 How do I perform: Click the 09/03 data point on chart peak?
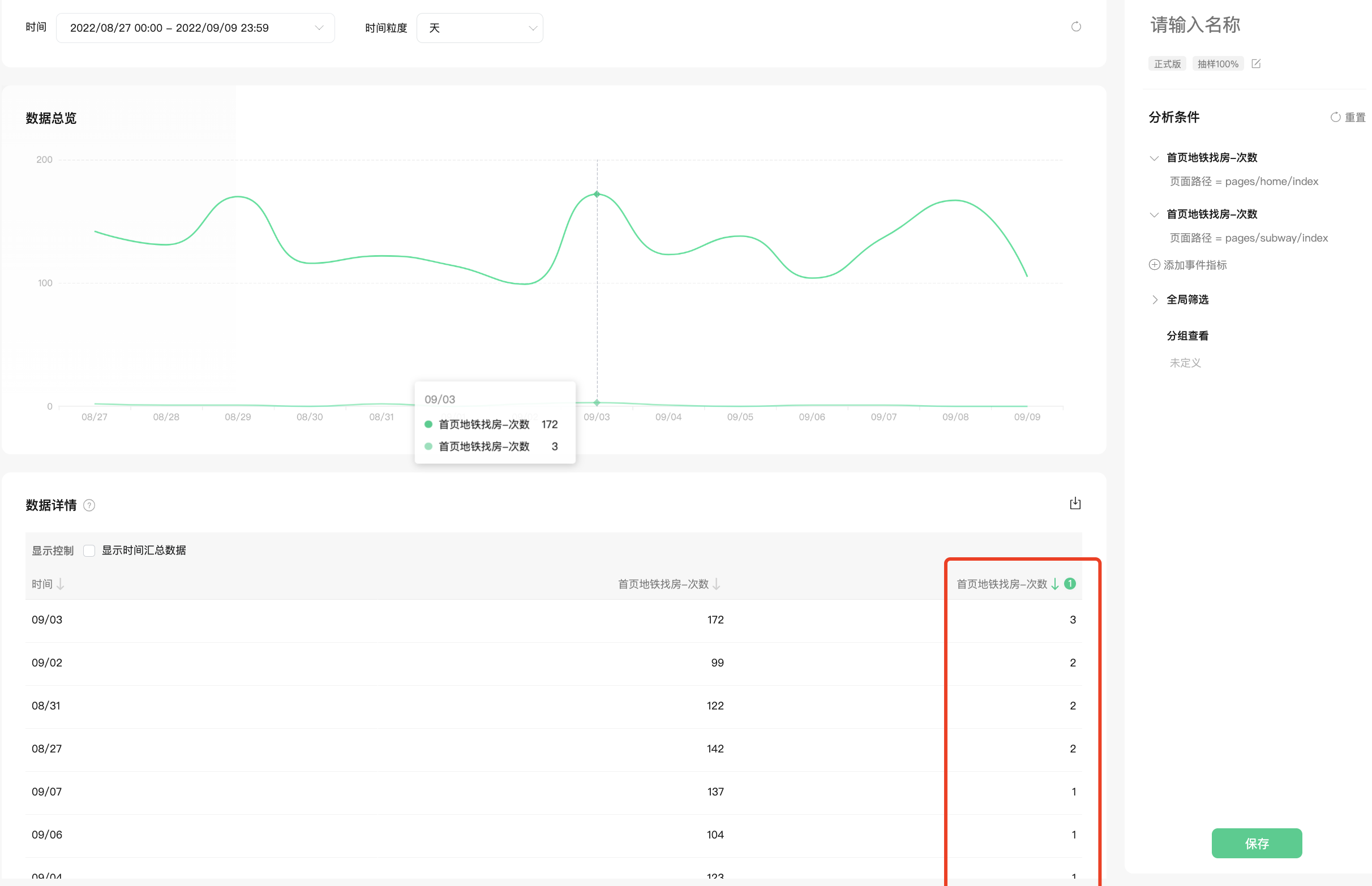[x=597, y=195]
